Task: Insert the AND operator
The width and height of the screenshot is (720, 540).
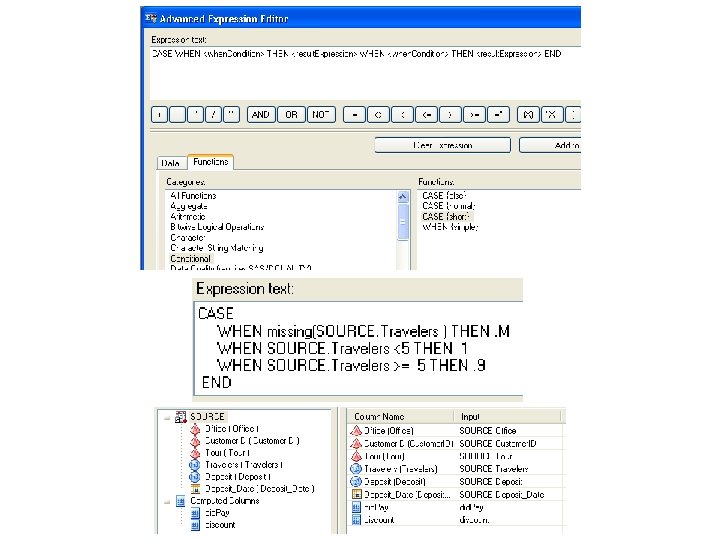Action: pos(260,114)
